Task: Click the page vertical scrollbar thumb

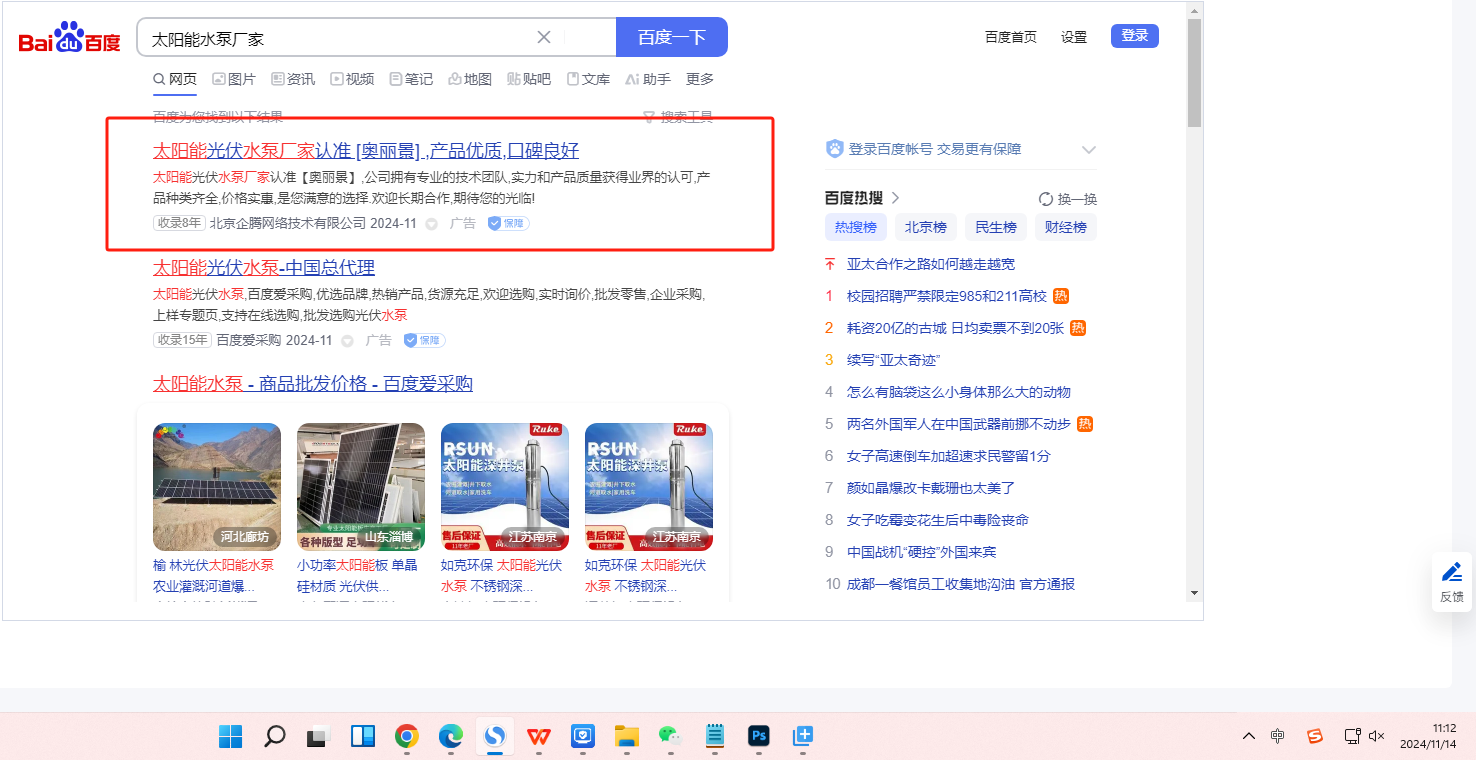Action: (x=1194, y=72)
